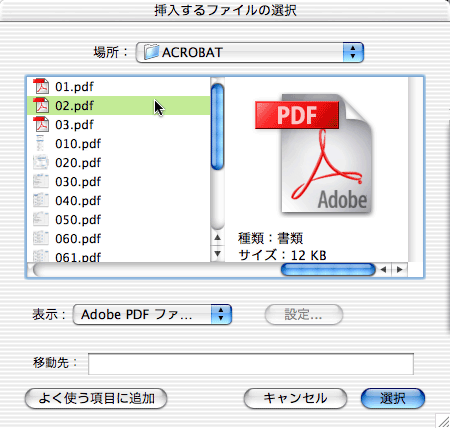The height and width of the screenshot is (428, 450).
Task: Select the 01.pdf file icon
Action: (x=41, y=86)
